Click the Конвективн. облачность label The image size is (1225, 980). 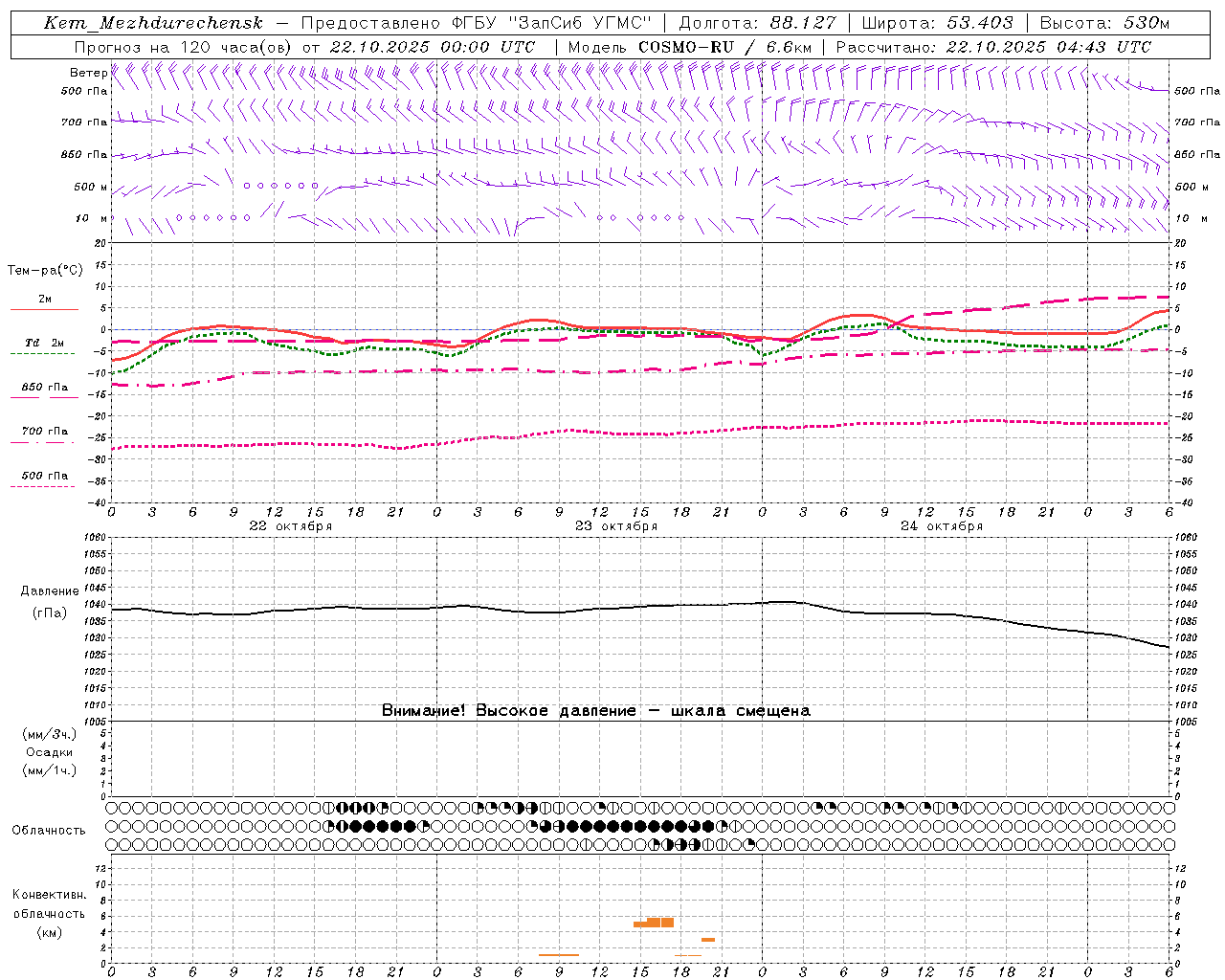[x=49, y=904]
